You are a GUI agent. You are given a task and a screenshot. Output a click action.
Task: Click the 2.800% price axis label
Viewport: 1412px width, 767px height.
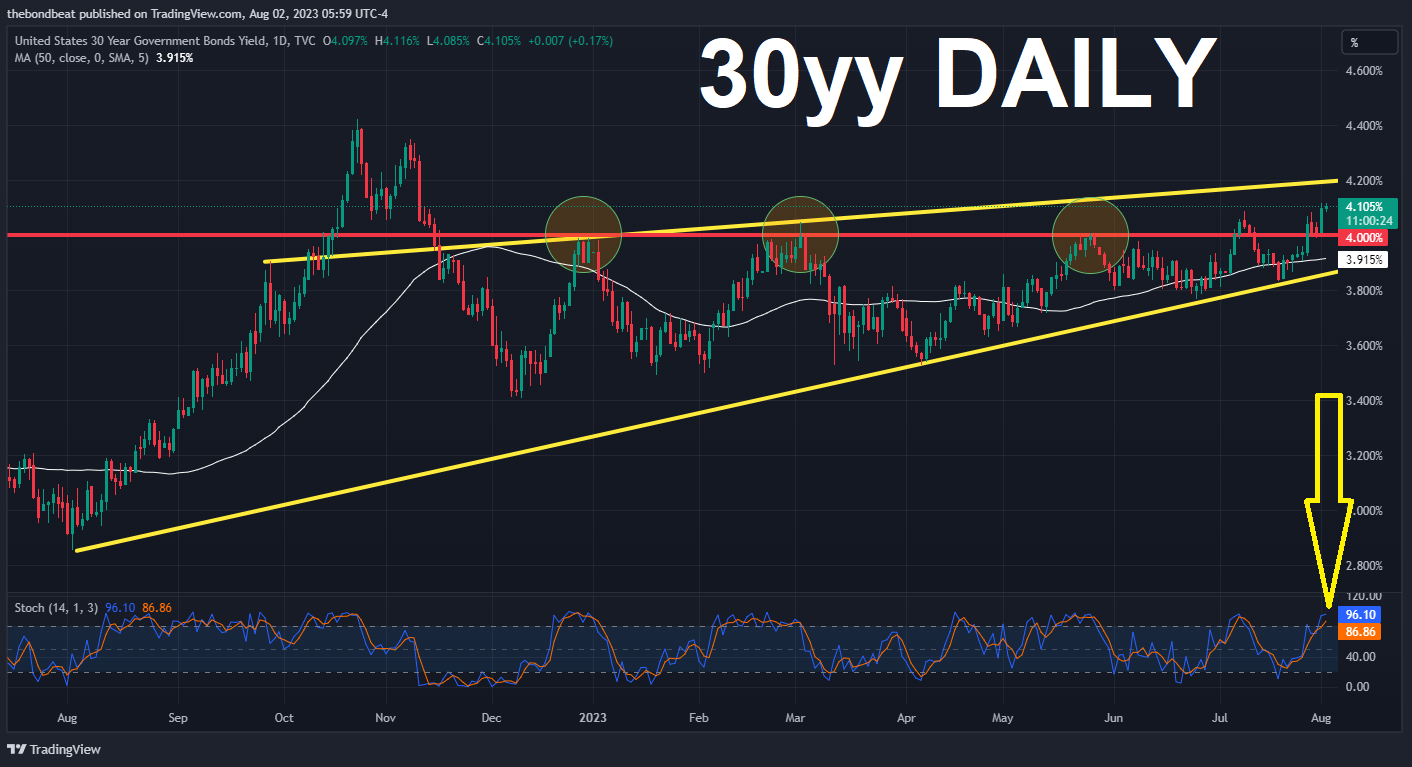(x=1364, y=566)
